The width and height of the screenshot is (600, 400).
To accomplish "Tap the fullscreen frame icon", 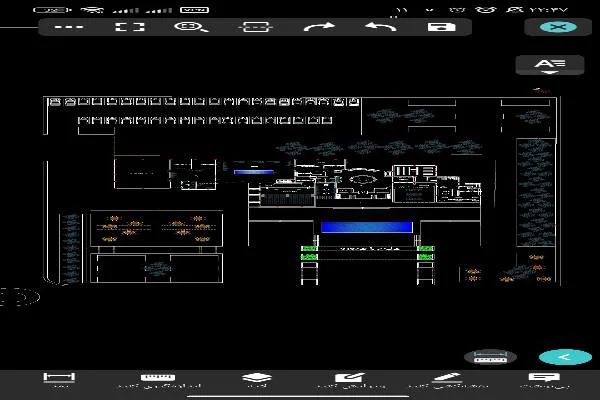I will click(124, 27).
